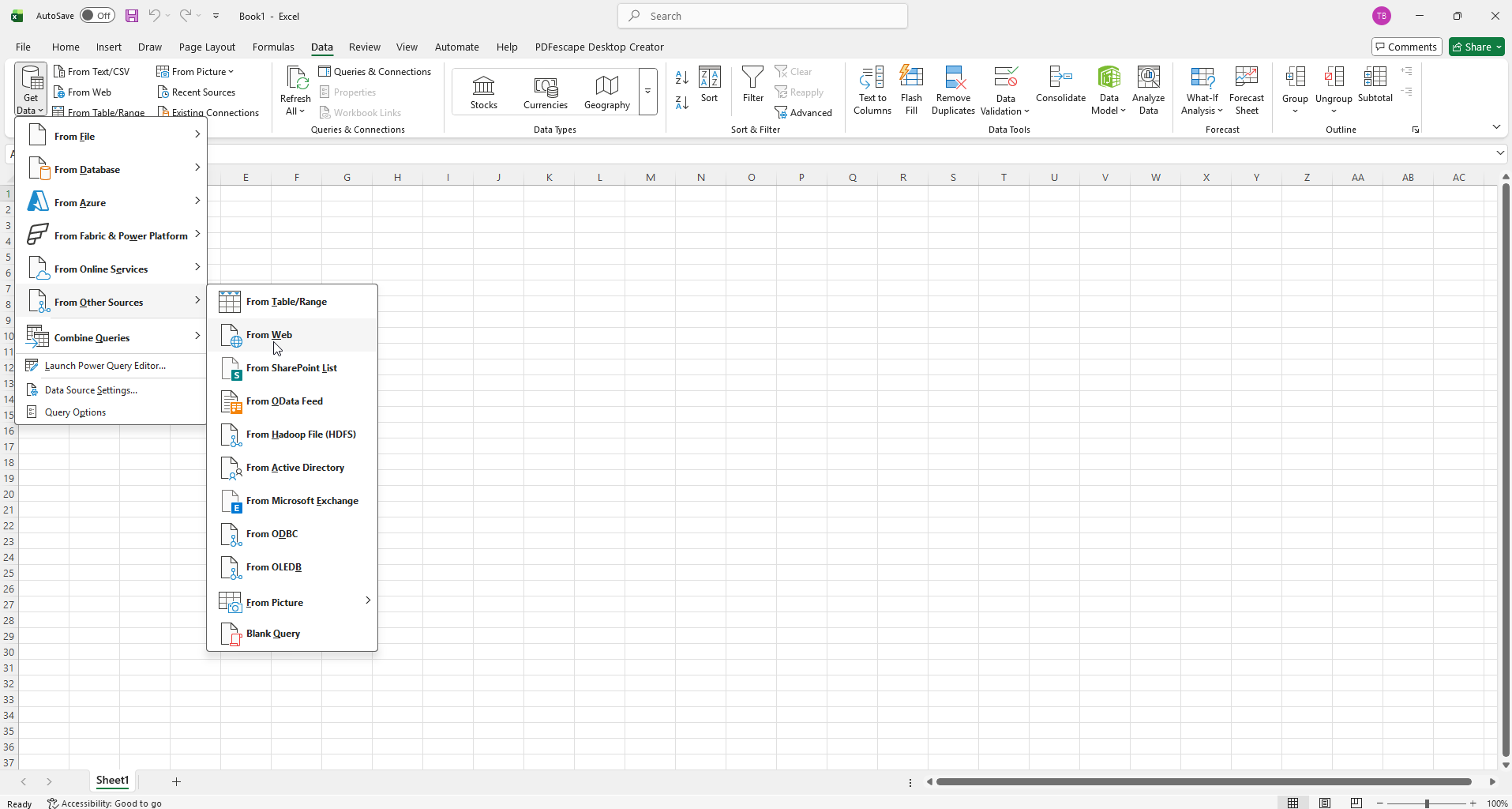Image resolution: width=1512 pixels, height=809 pixels.
Task: Open the Home tab
Action: [x=66, y=47]
